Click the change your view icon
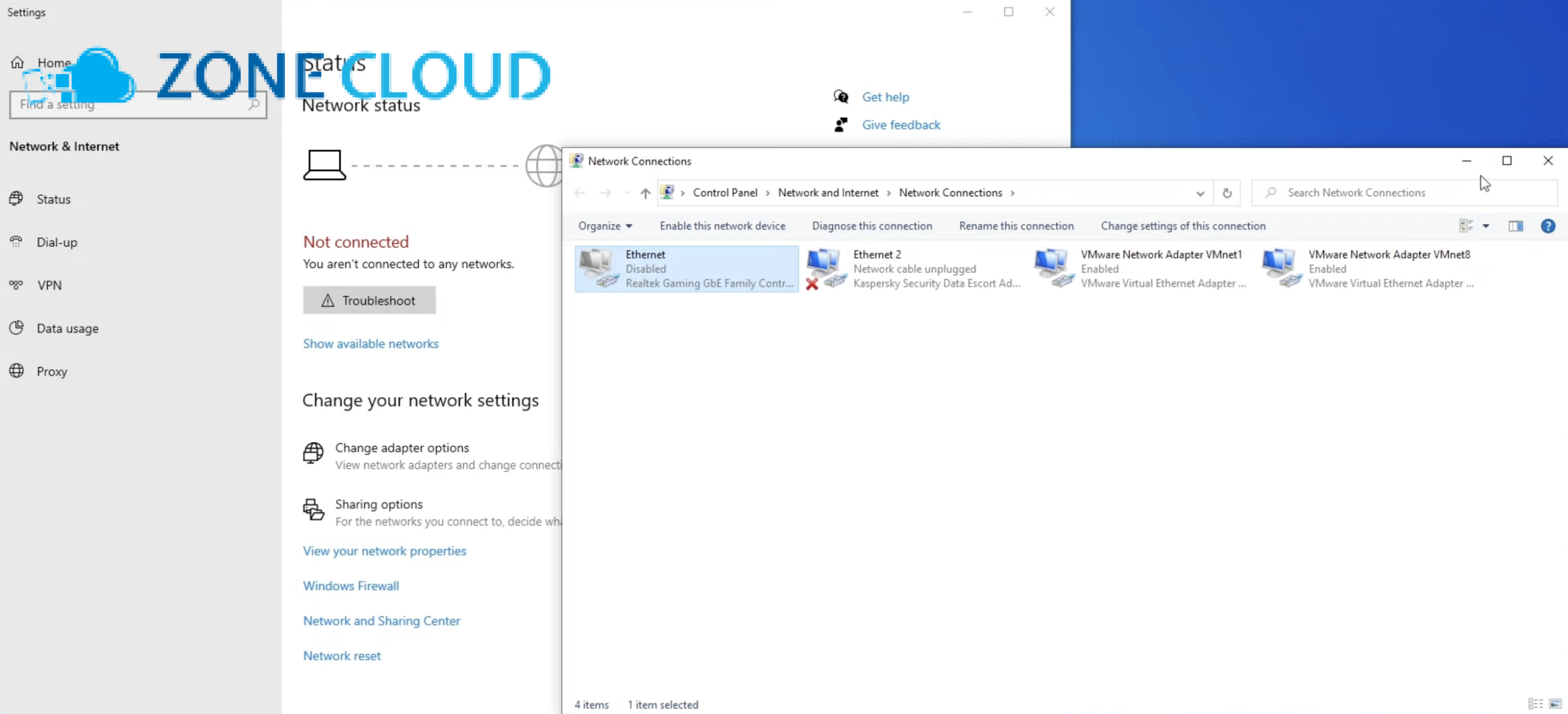The image size is (1568, 714). click(1466, 226)
